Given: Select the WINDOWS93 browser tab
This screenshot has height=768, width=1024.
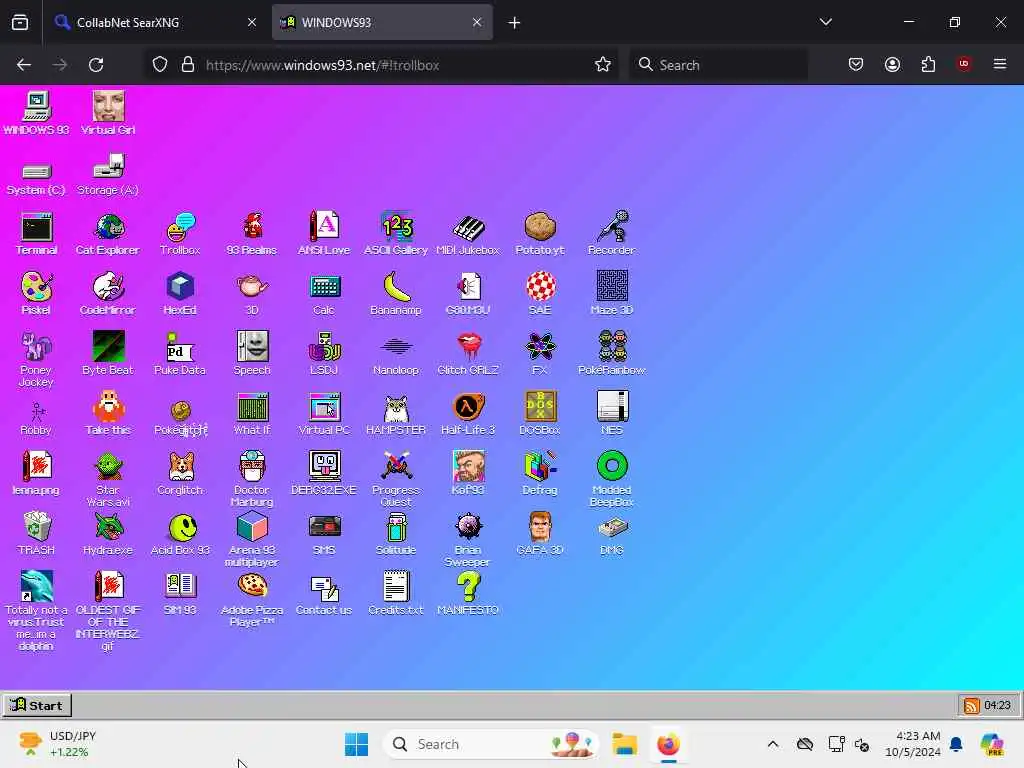Looking at the screenshot, I should [x=382, y=22].
